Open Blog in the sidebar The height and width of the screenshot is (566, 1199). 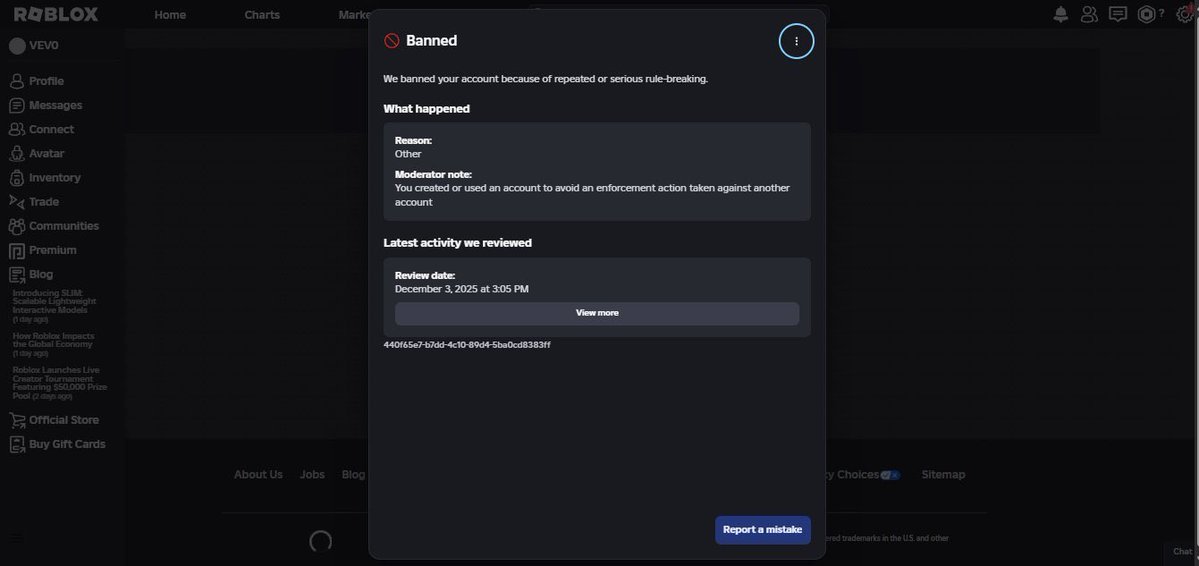[x=31, y=274]
